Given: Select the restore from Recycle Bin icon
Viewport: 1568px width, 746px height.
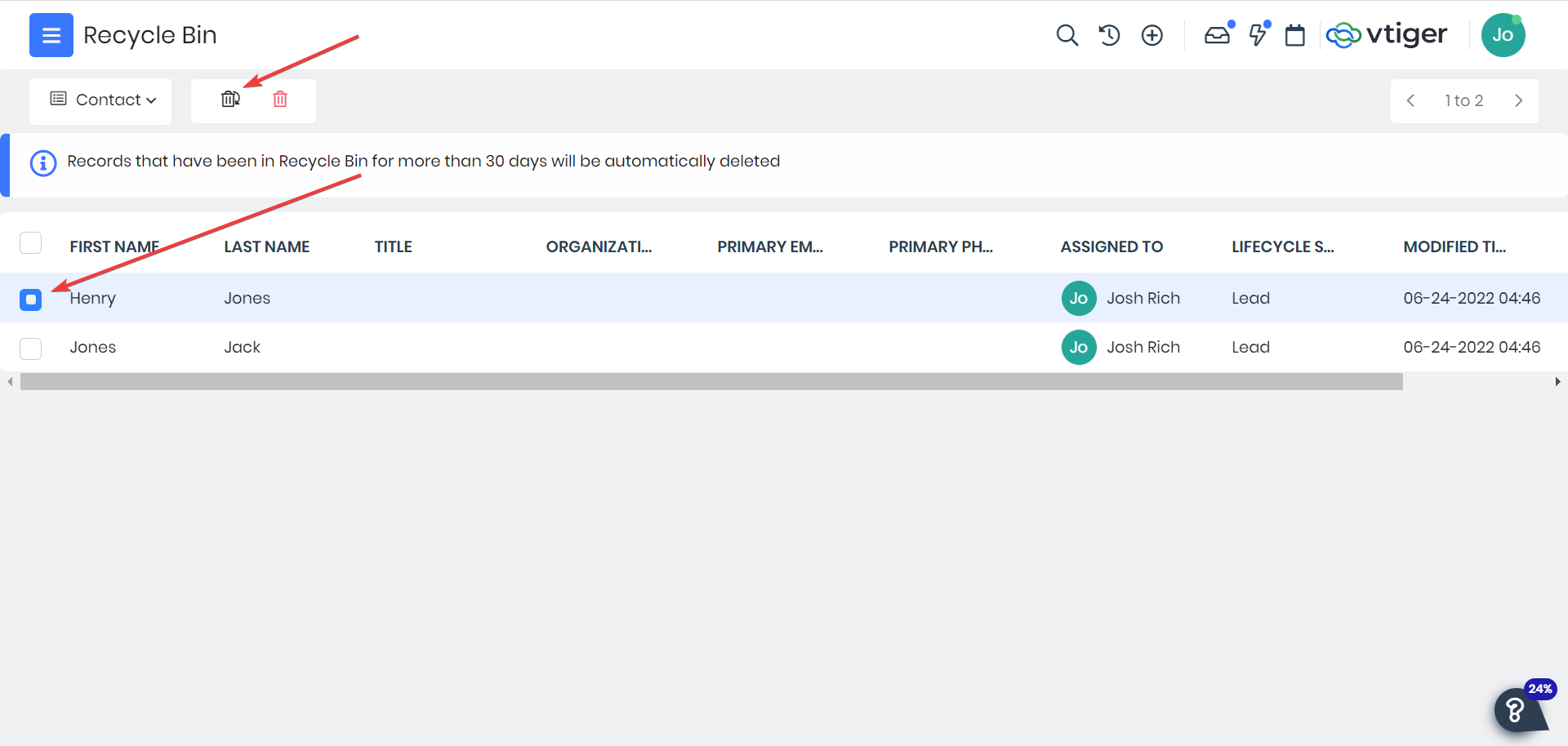Looking at the screenshot, I should pyautogui.click(x=229, y=99).
